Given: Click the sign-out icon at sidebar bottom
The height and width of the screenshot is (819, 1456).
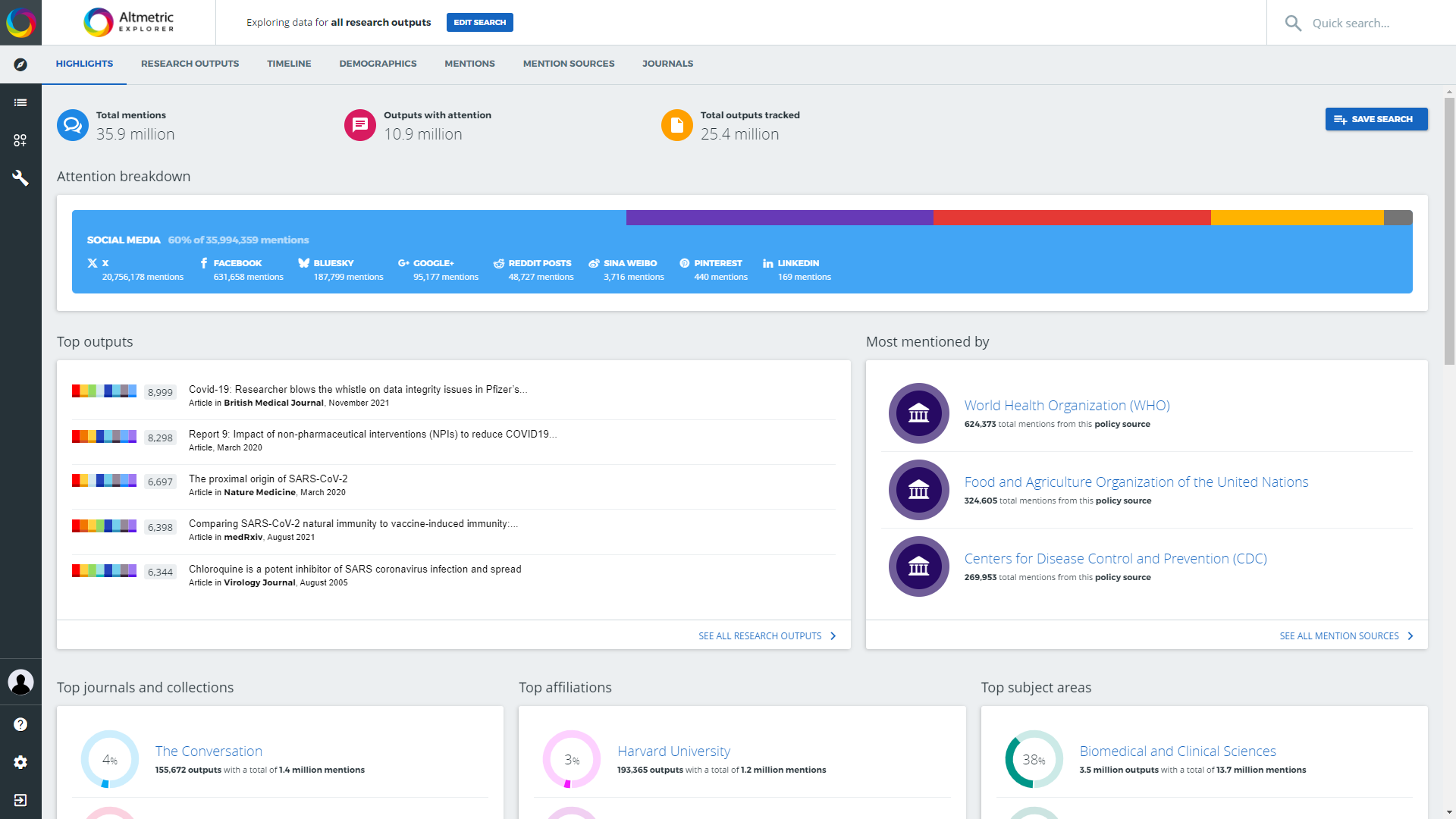Looking at the screenshot, I should point(21,800).
